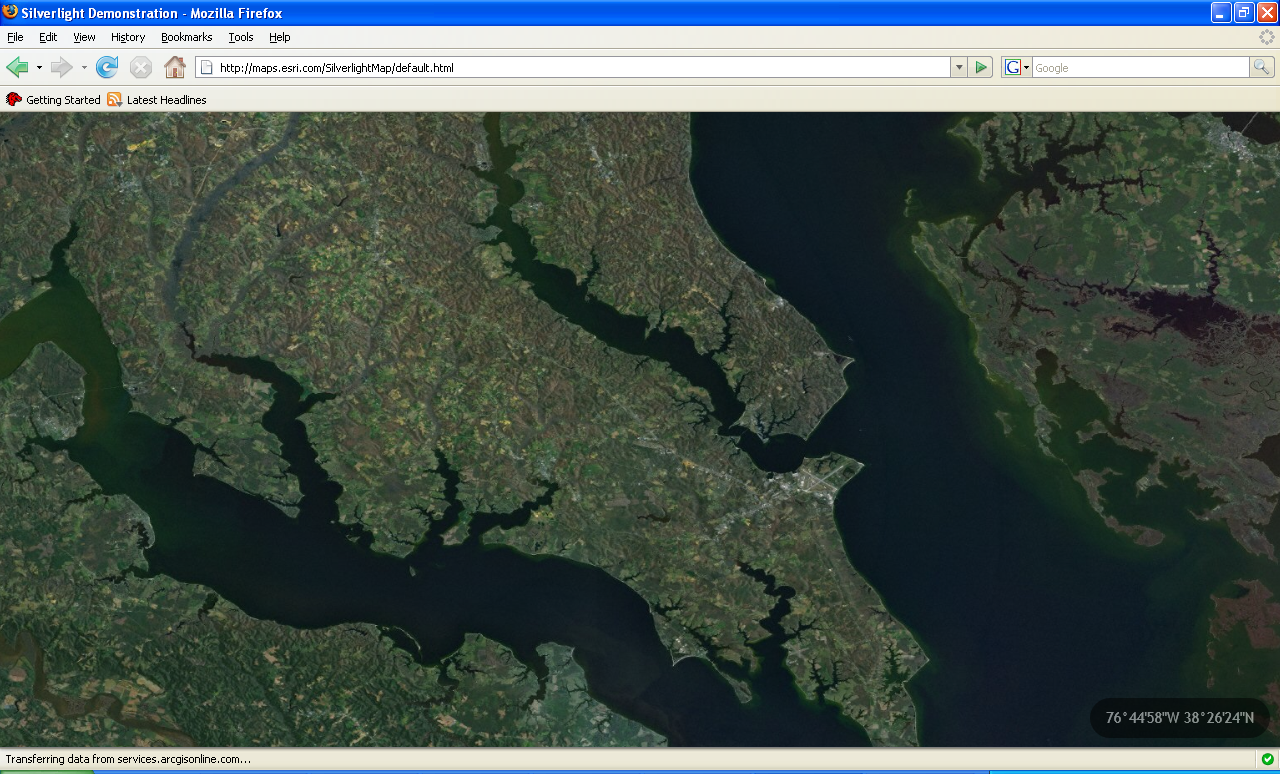1280x774 pixels.
Task: Click the Stop loading button
Action: click(141, 67)
